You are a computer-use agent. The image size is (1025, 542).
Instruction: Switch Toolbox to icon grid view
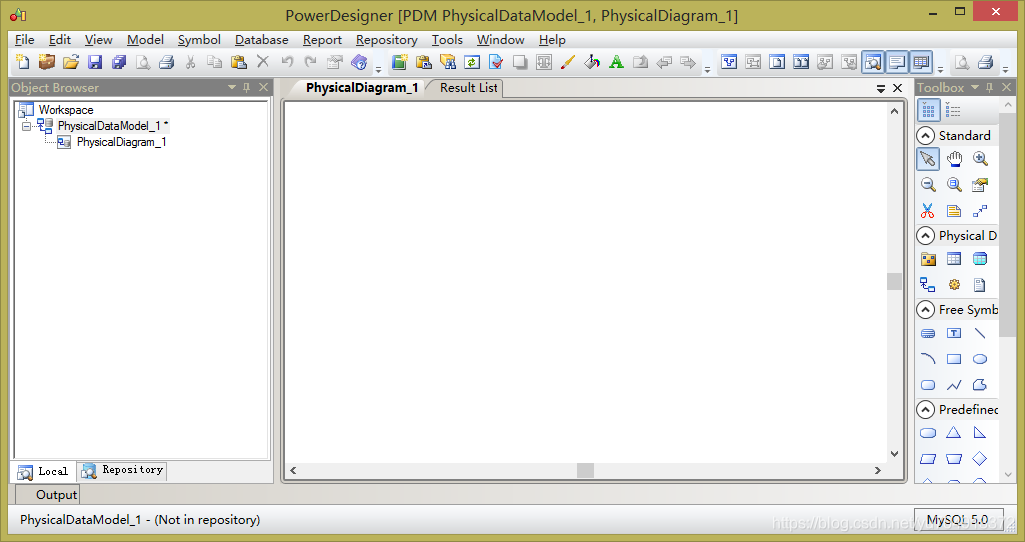(x=928, y=110)
